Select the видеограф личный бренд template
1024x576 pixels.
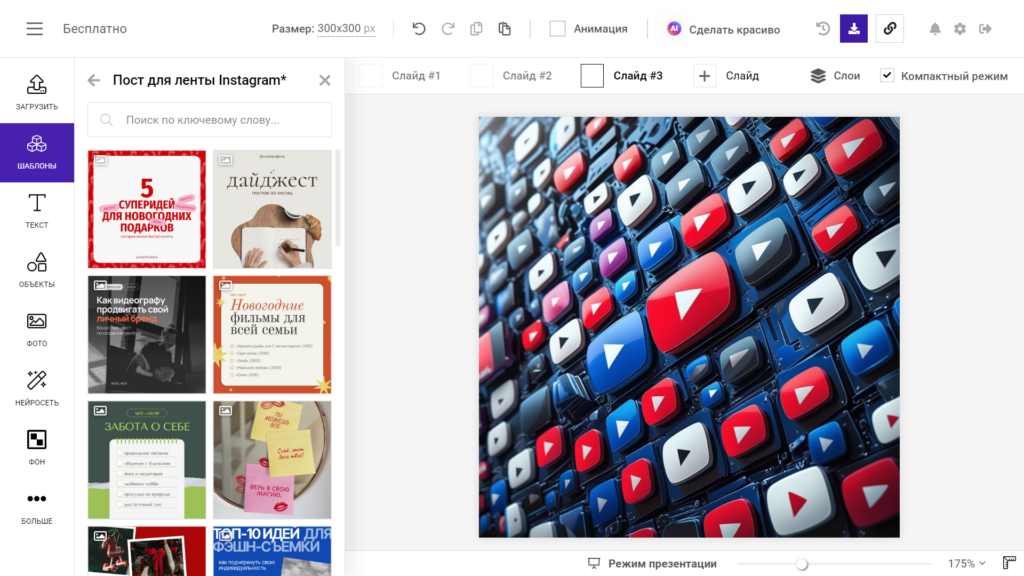pos(147,334)
